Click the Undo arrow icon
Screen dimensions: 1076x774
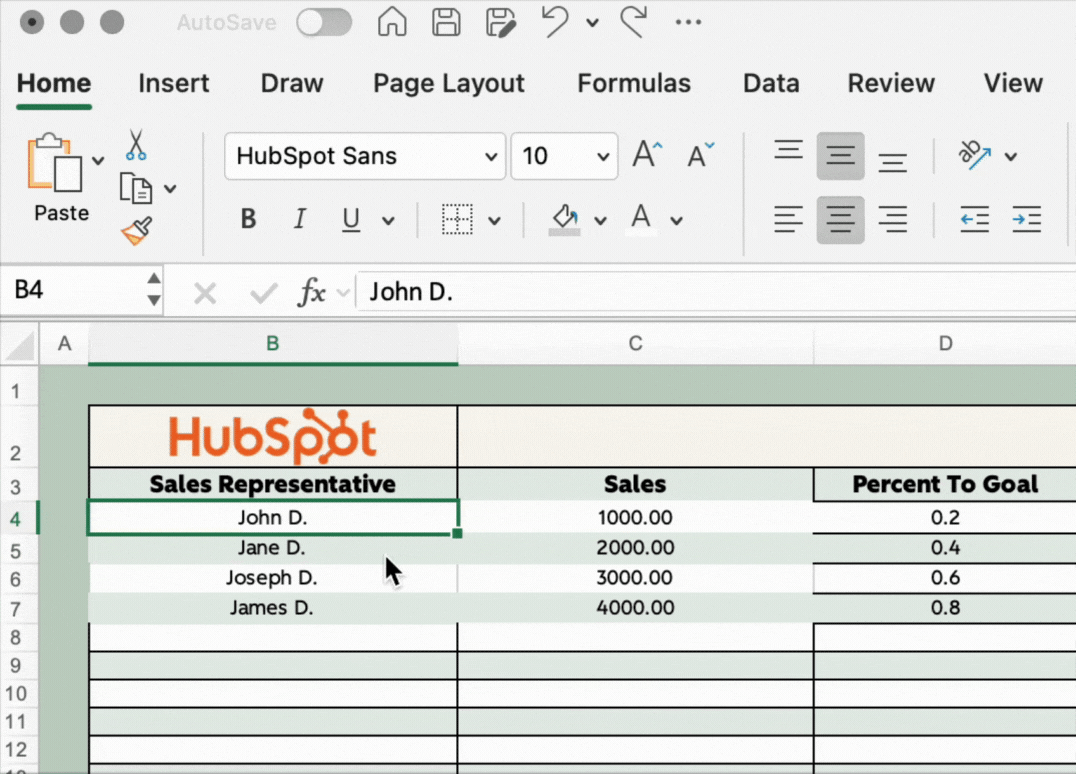(555, 22)
